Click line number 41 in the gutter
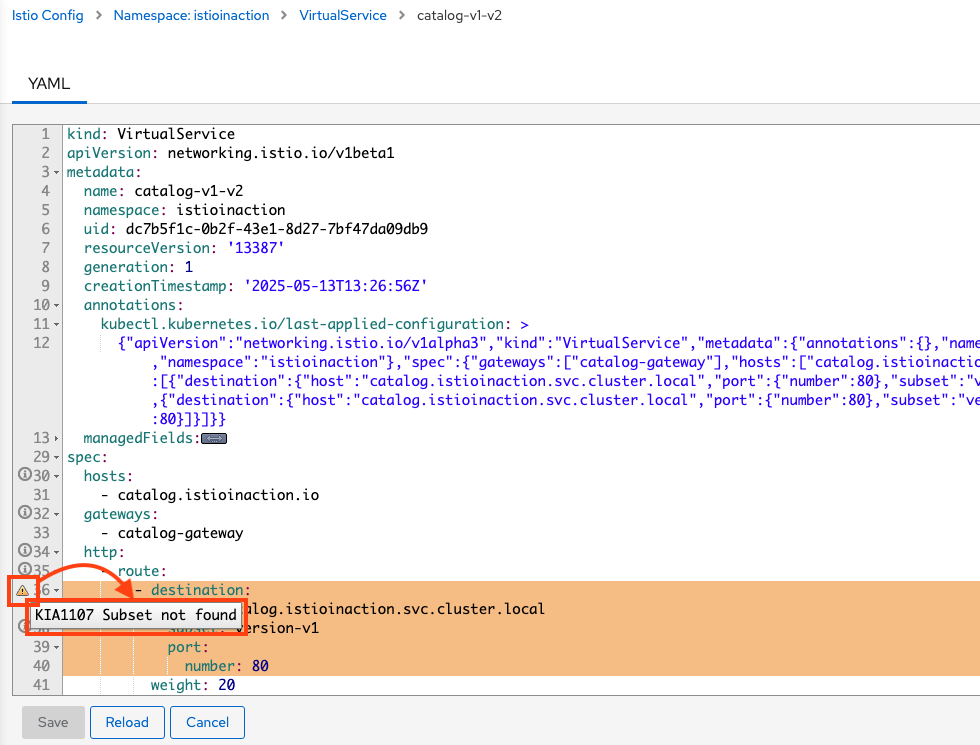Screen dimensions: 980x745 (x=41, y=686)
